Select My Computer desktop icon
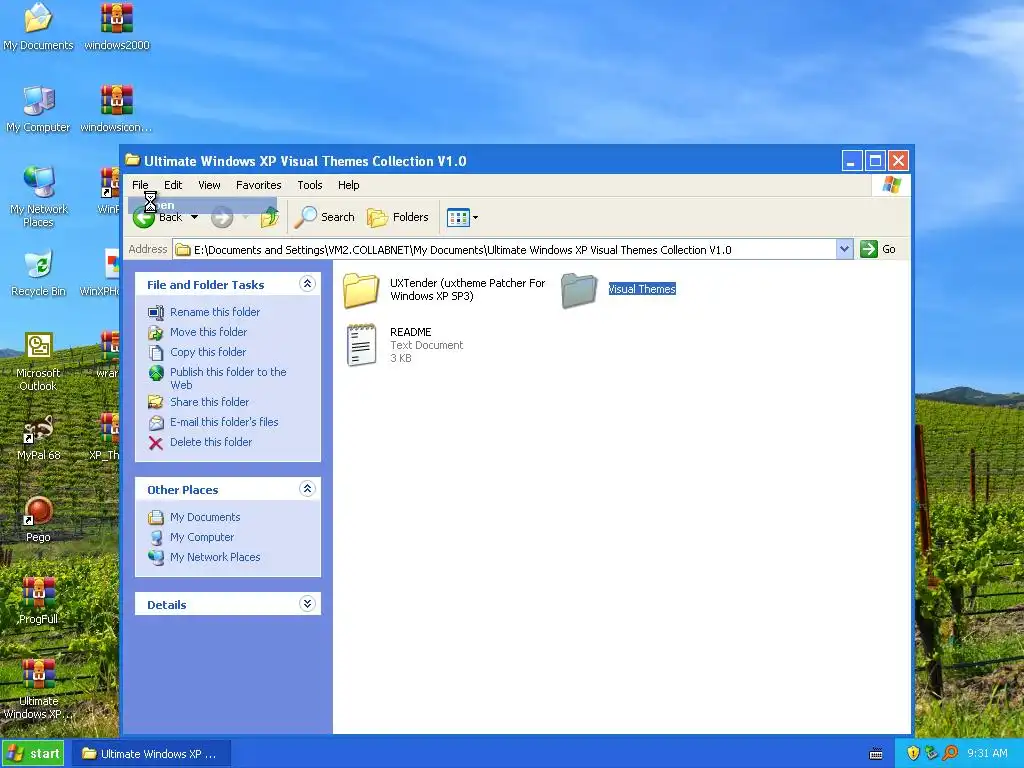Screen dimensions: 1024x768 tap(39, 101)
